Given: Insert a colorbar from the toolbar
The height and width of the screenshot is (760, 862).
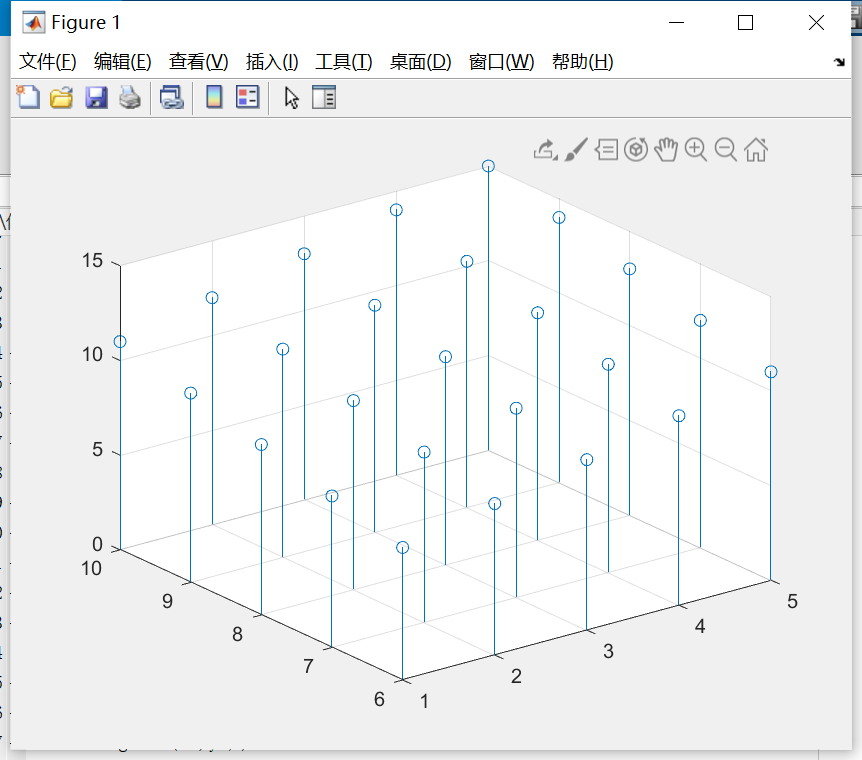Looking at the screenshot, I should coord(214,97).
